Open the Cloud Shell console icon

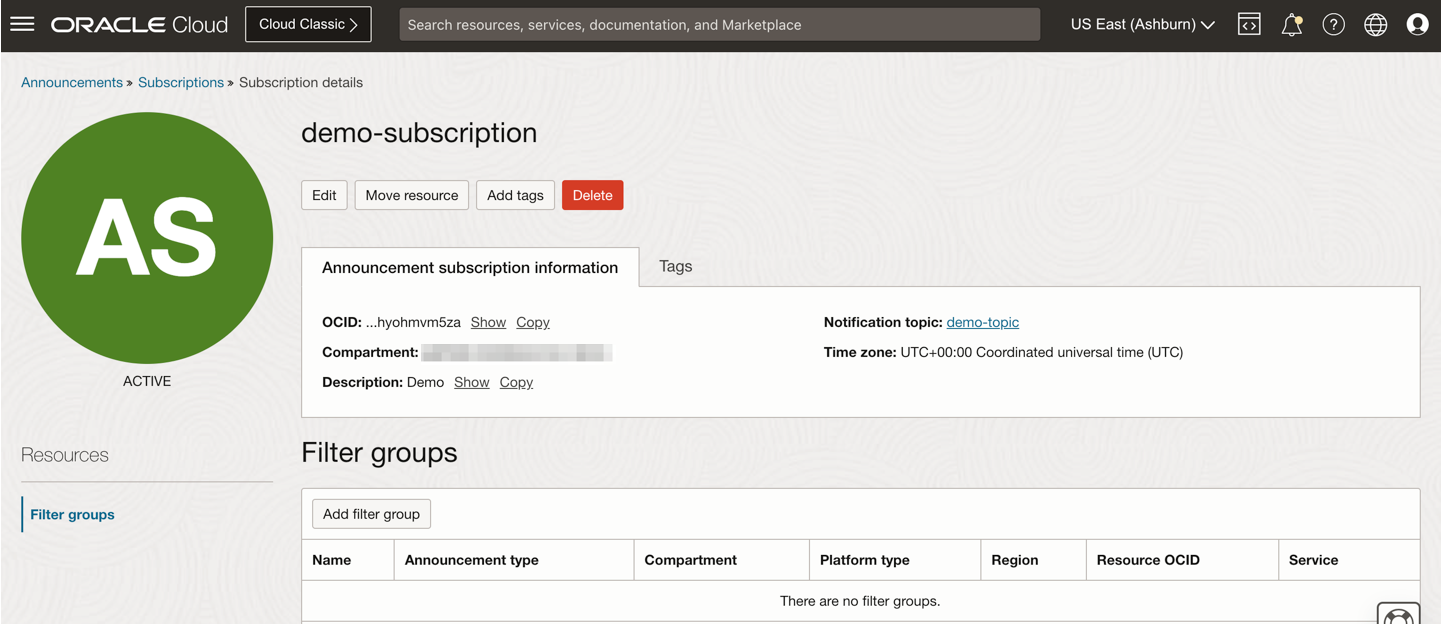pos(1248,23)
